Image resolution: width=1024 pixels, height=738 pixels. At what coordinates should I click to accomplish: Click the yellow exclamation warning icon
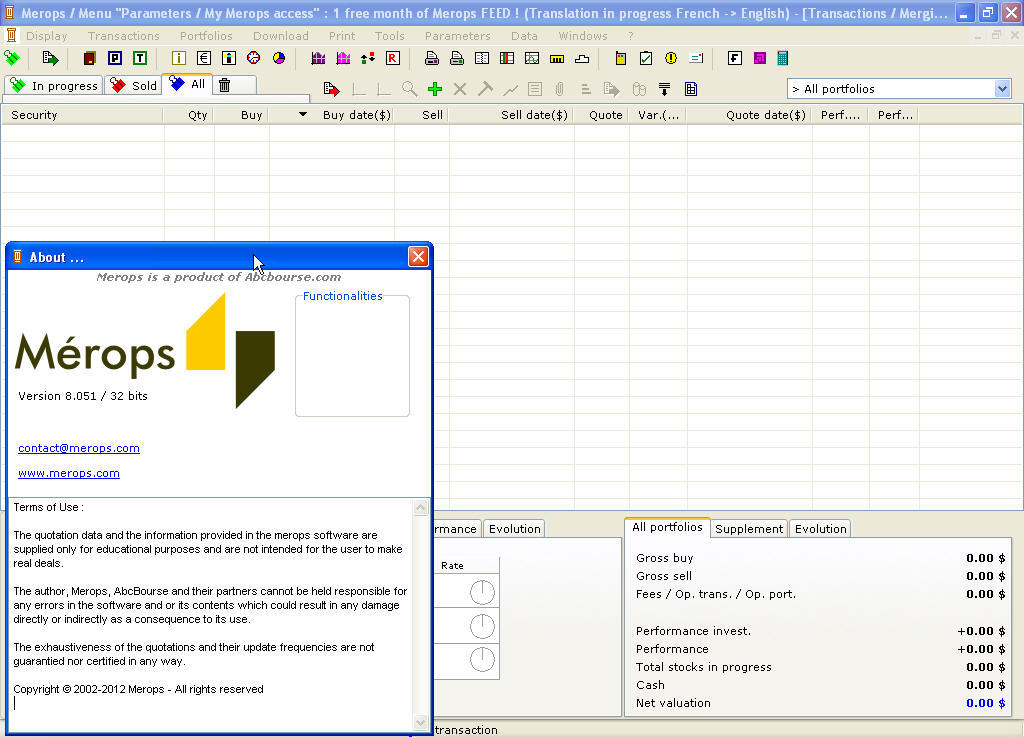671,58
